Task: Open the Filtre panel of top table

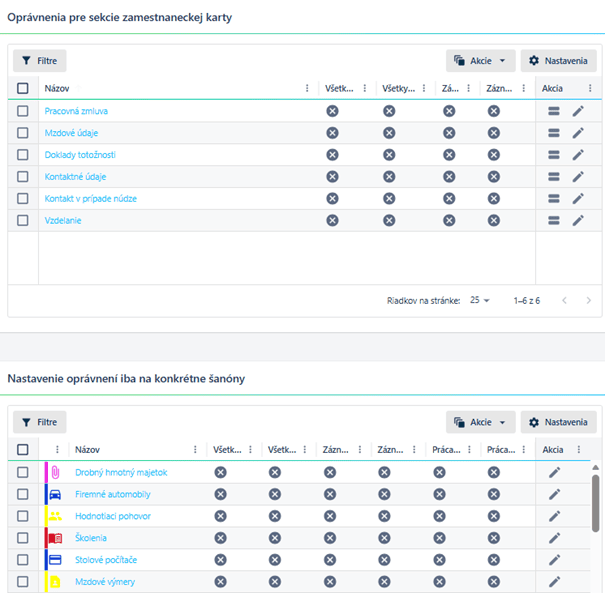Action: pos(40,61)
